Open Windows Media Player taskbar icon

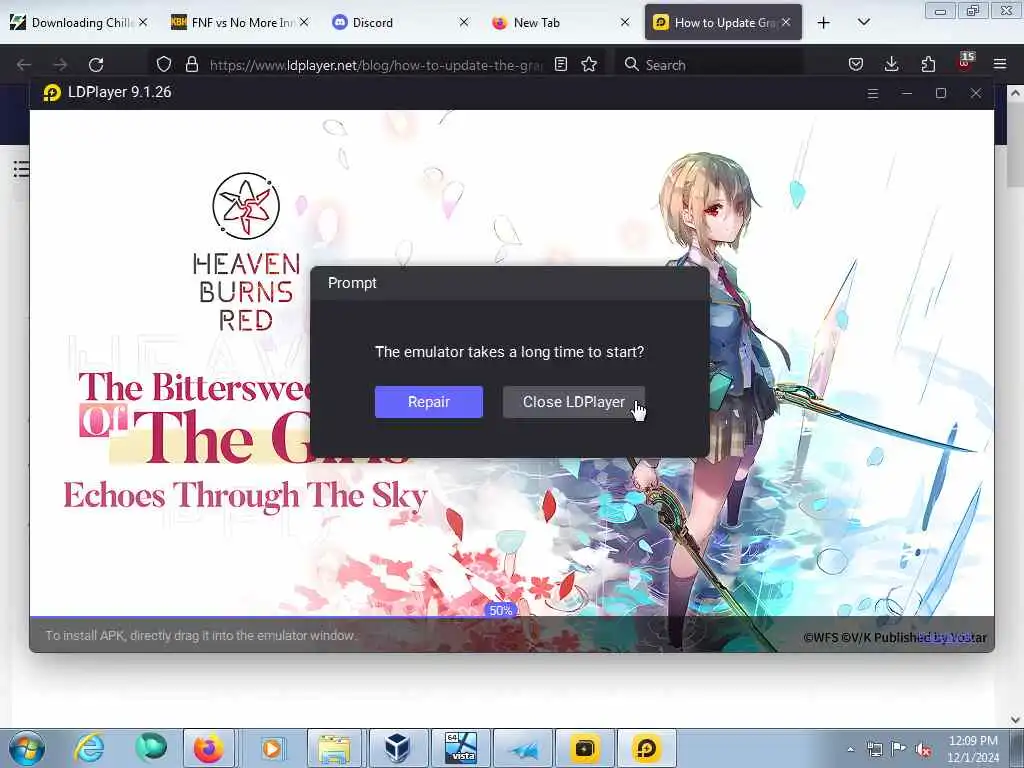click(x=272, y=748)
